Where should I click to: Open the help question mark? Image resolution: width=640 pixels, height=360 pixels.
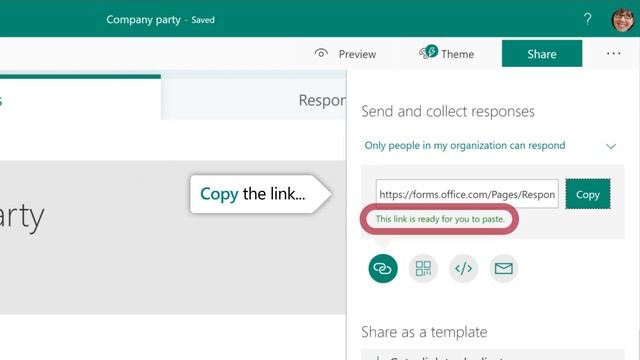[x=587, y=19]
